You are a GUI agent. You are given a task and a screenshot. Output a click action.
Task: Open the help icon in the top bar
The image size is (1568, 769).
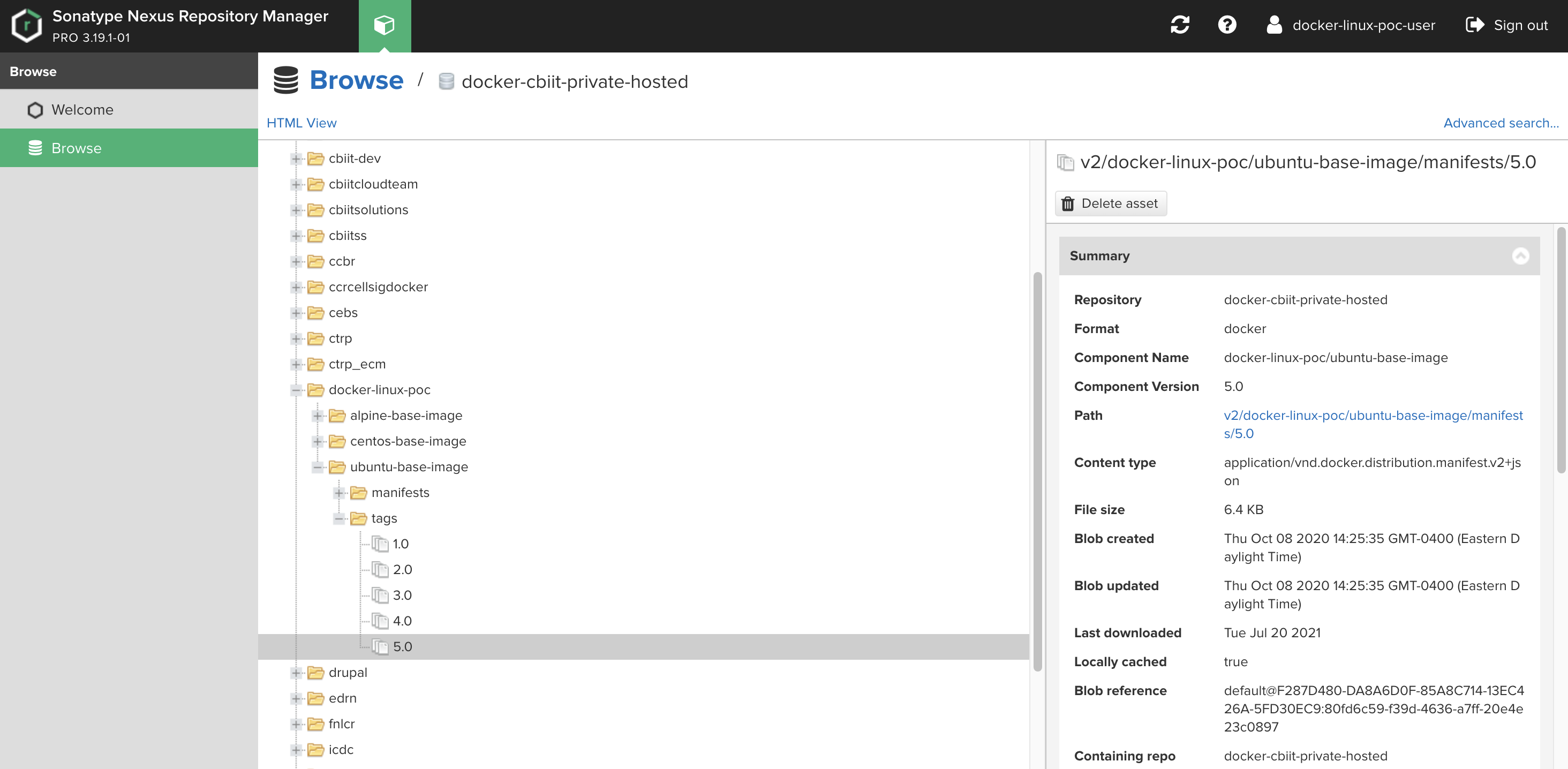click(x=1227, y=25)
